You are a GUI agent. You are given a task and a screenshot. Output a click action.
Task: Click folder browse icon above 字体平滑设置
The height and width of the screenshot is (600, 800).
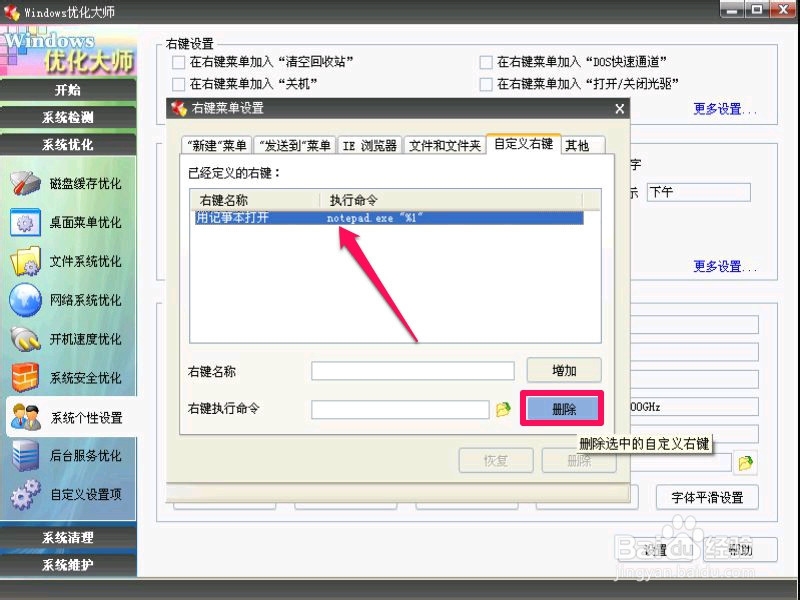(745, 463)
